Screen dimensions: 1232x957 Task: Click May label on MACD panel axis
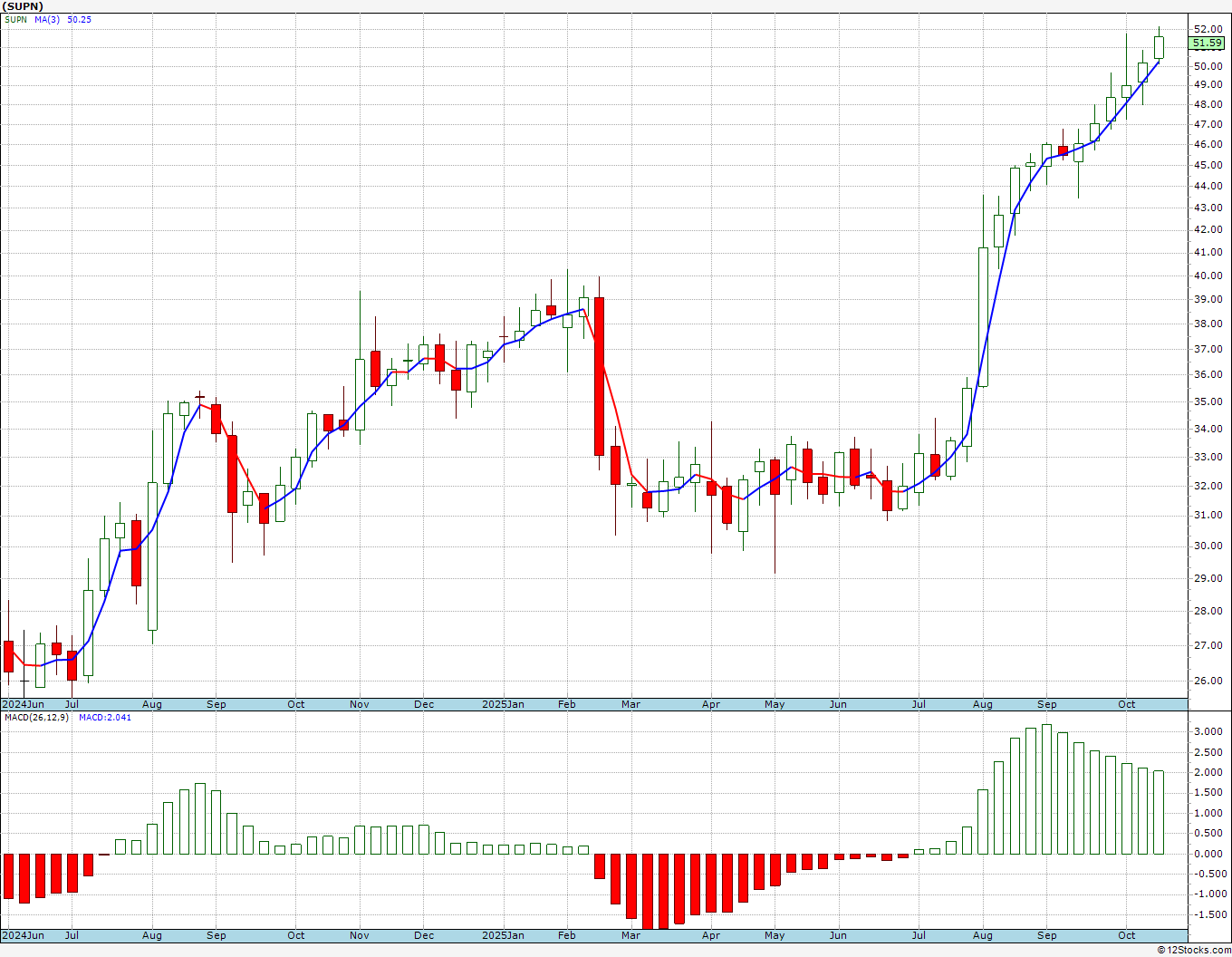[775, 935]
